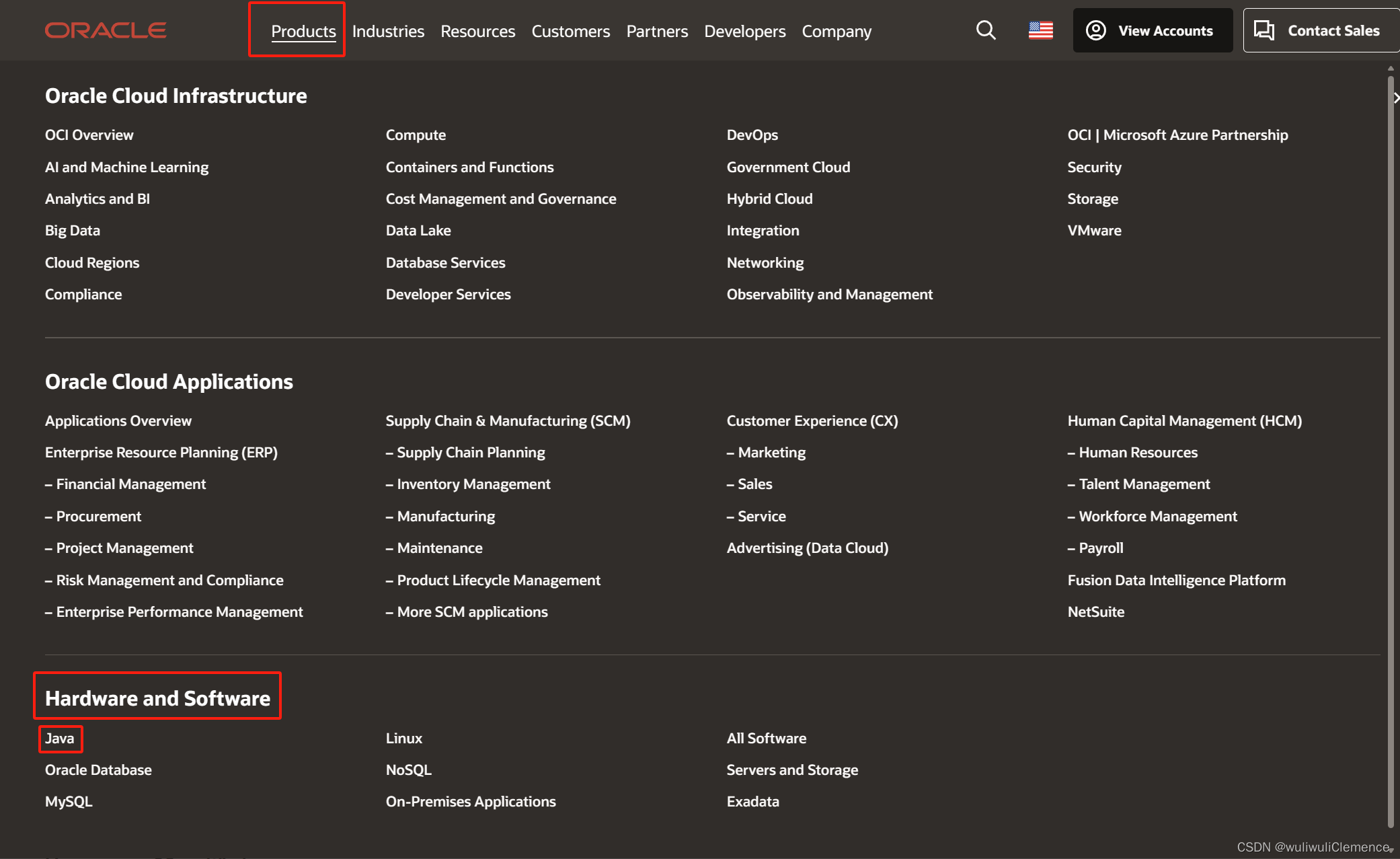This screenshot has width=1400, height=859.
Task: Open Containers and Functions
Action: [x=469, y=167]
